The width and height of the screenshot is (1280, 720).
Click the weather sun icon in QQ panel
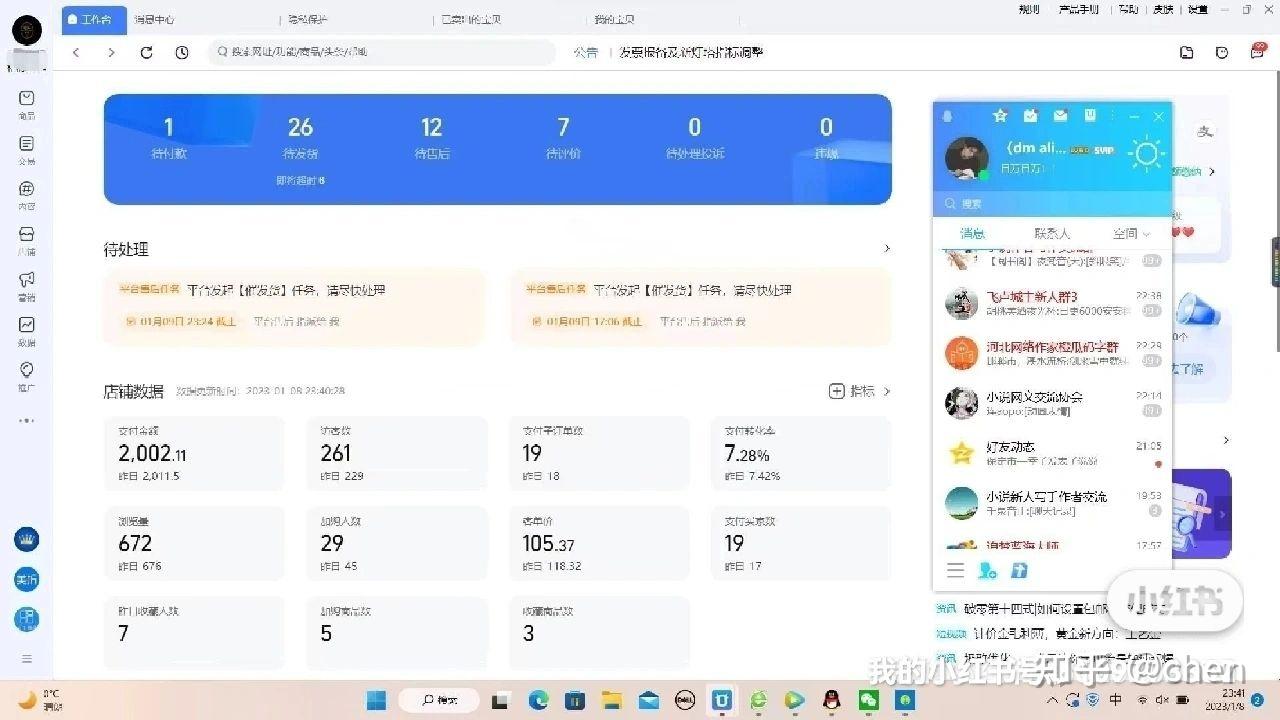coord(1146,153)
